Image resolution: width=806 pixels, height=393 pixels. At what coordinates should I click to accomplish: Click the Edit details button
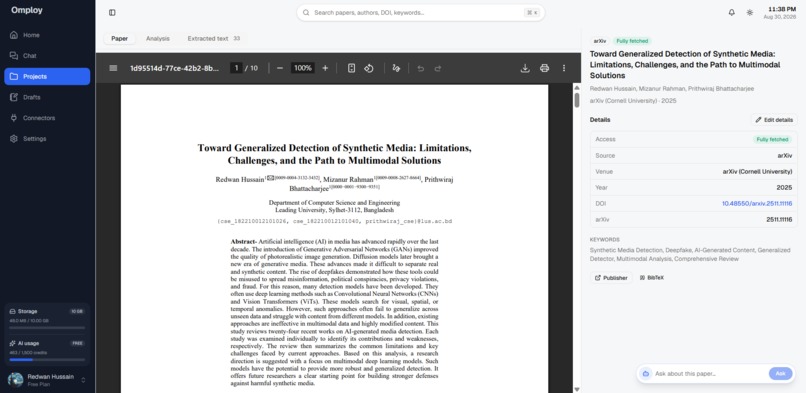click(774, 120)
